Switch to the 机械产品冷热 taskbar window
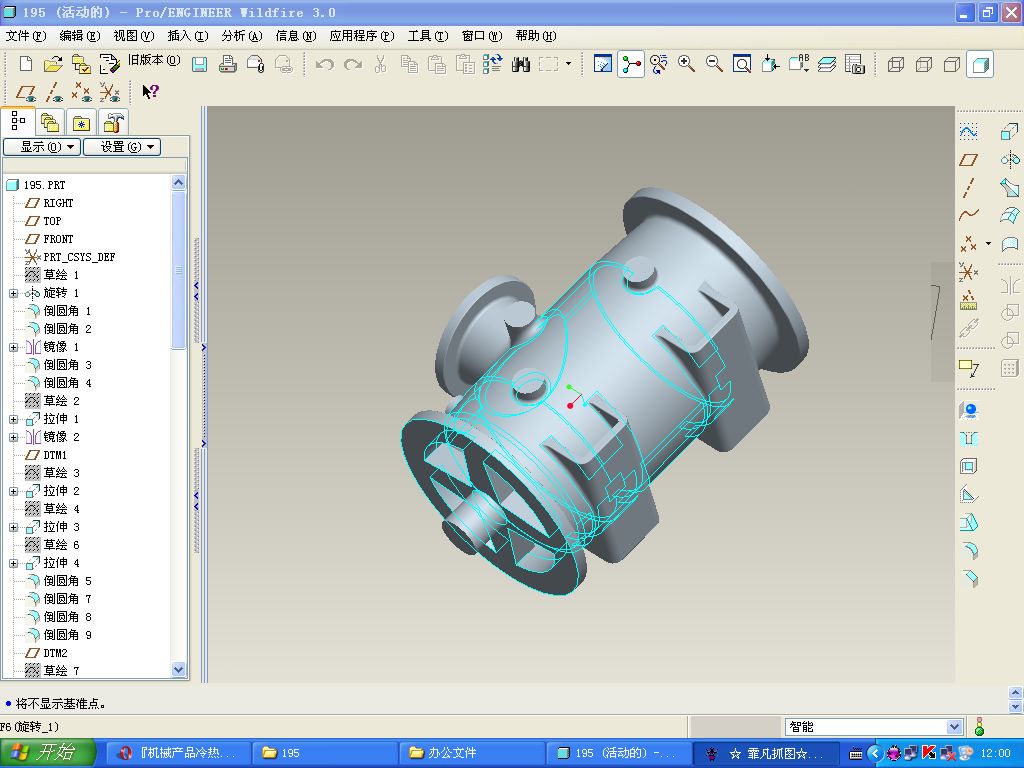 (x=178, y=753)
